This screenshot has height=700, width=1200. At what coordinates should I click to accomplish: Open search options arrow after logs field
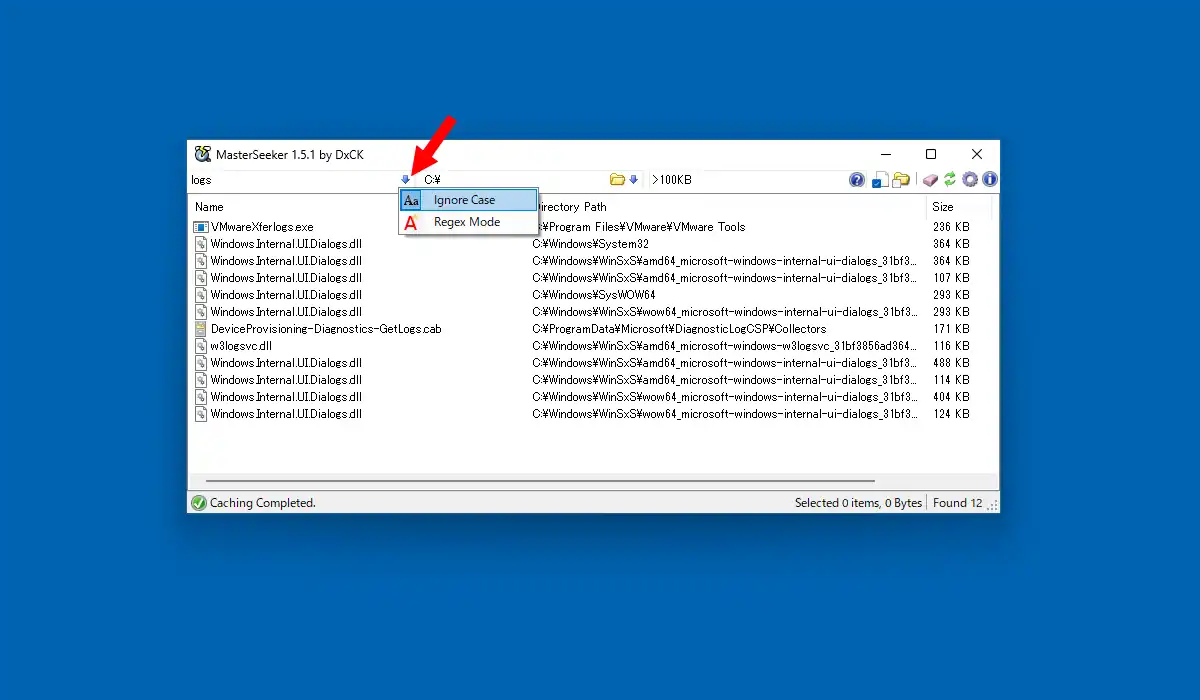click(405, 180)
